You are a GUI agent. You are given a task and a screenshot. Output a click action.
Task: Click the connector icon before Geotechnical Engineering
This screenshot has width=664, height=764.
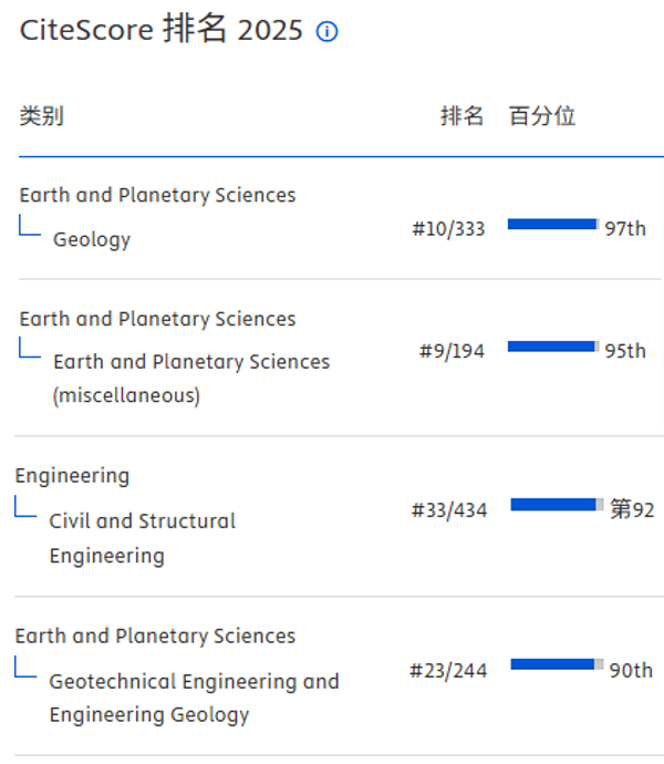(25, 667)
